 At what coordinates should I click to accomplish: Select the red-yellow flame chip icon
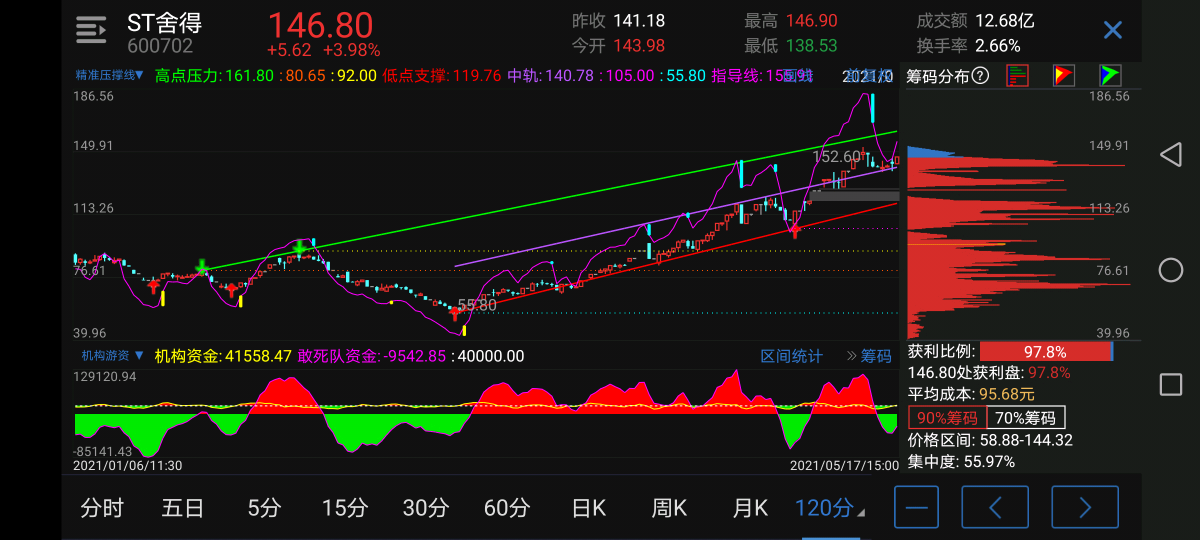[1063, 75]
